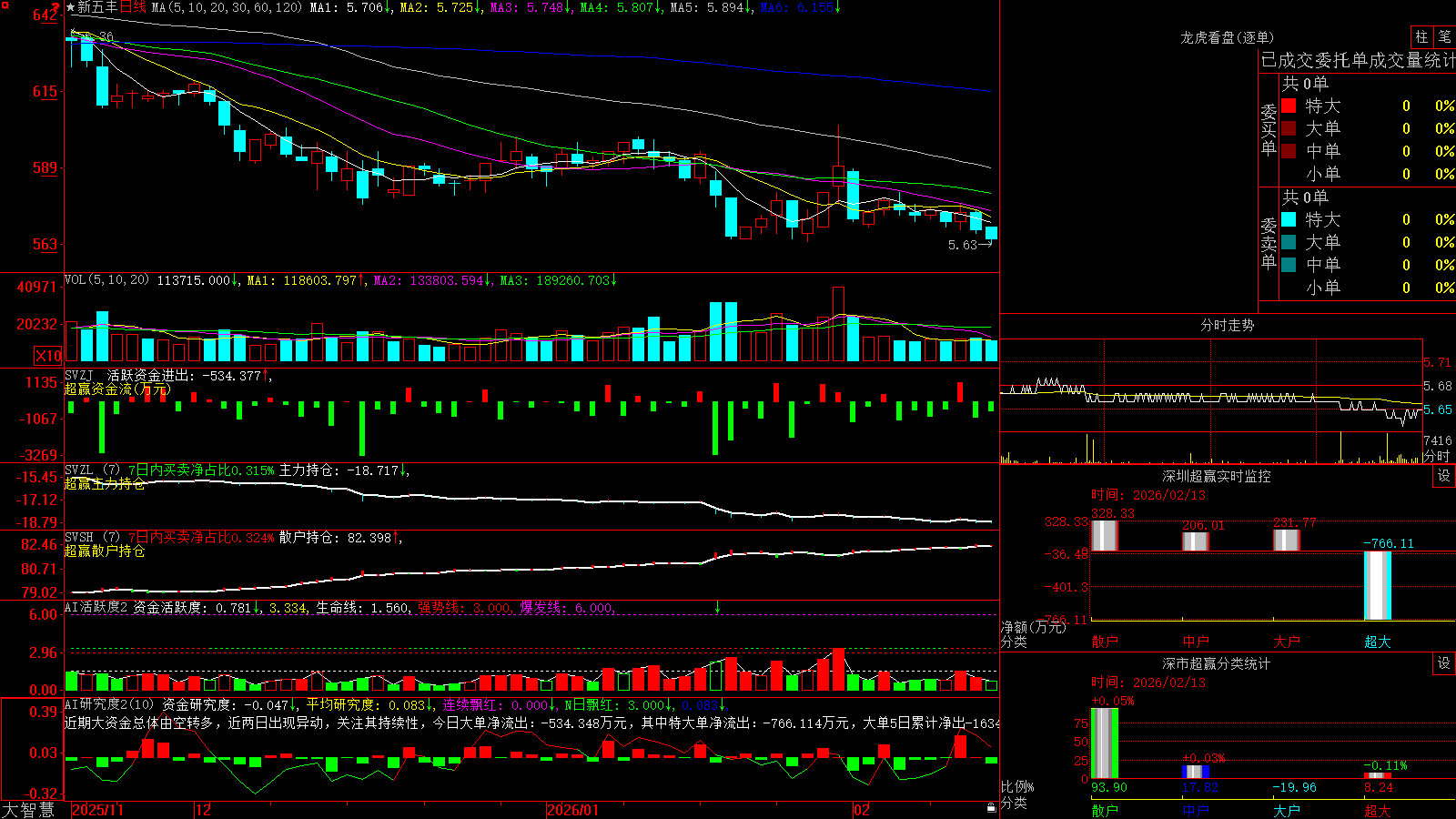The height and width of the screenshot is (819, 1456).
Task: Click the 深圳超赢实时监控 panel title
Action: [x=1216, y=476]
